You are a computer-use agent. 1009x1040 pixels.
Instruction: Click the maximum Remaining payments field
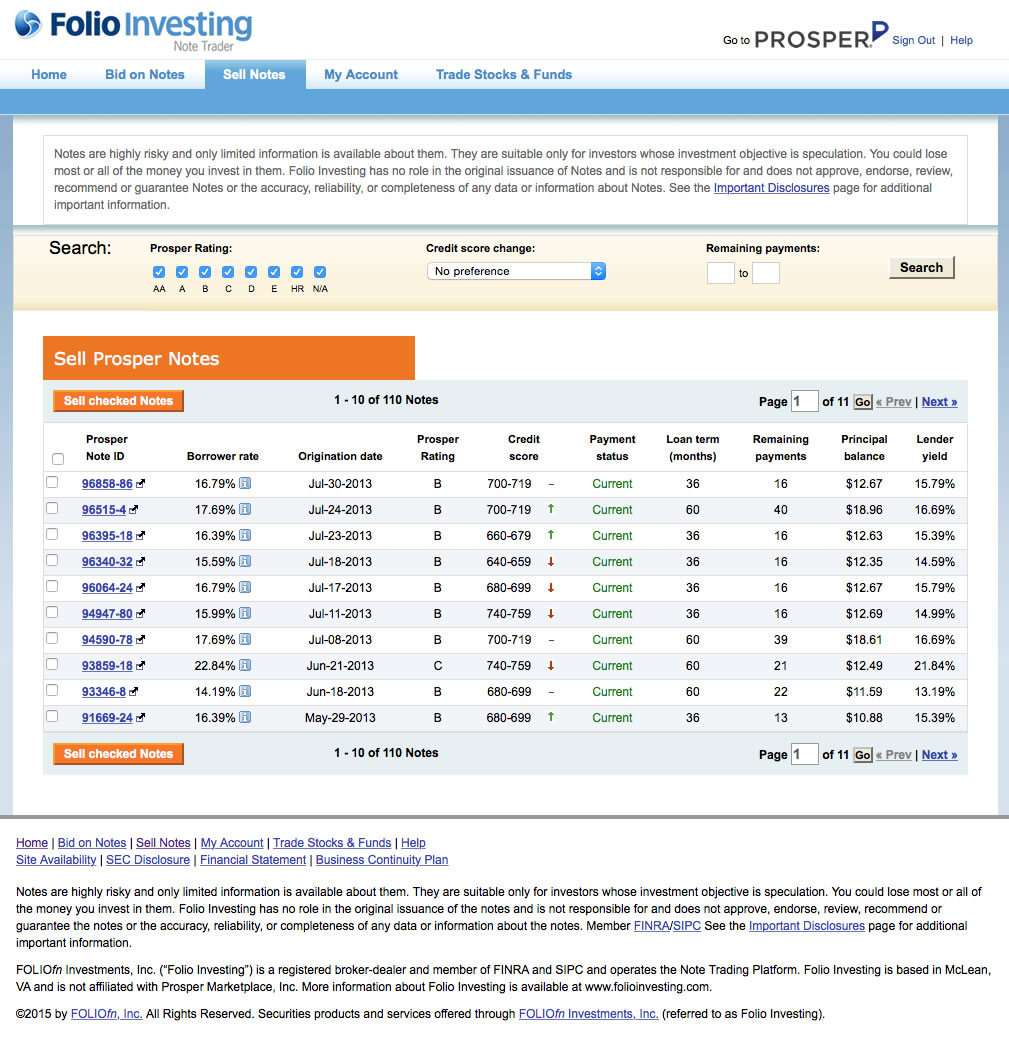[x=766, y=273]
